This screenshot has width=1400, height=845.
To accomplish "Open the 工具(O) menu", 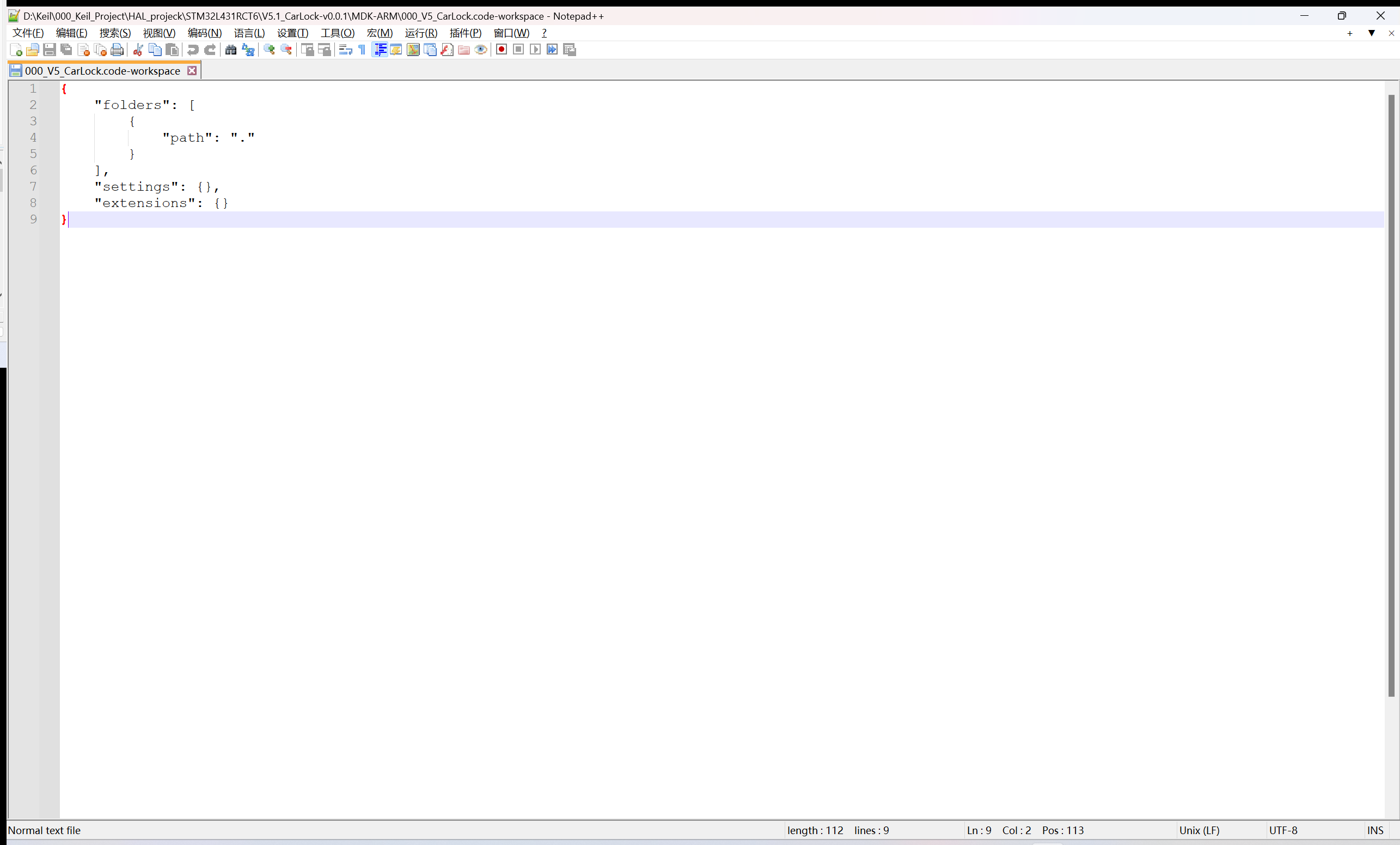I will point(338,33).
